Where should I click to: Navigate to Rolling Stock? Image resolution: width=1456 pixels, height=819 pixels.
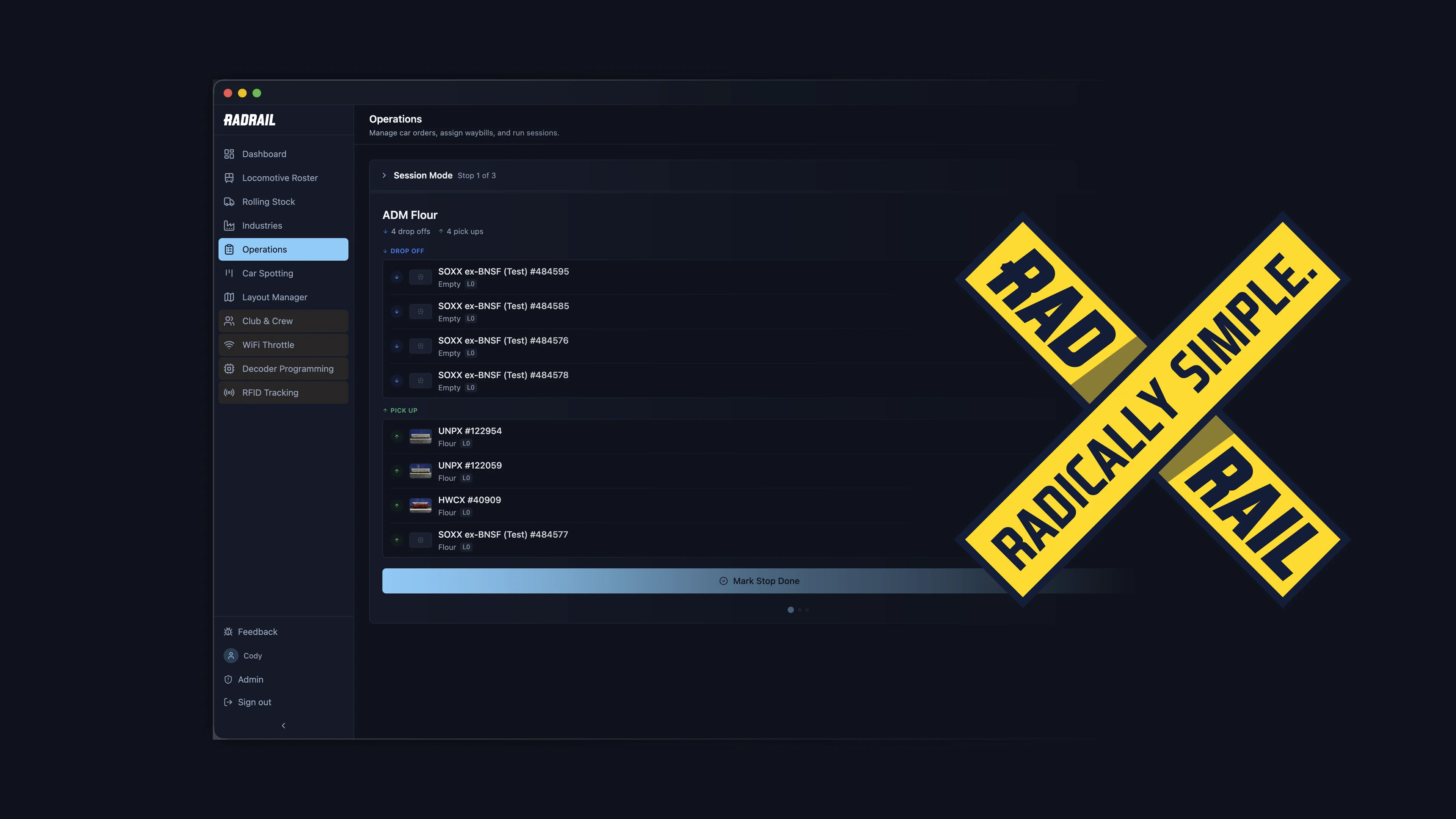click(283, 202)
